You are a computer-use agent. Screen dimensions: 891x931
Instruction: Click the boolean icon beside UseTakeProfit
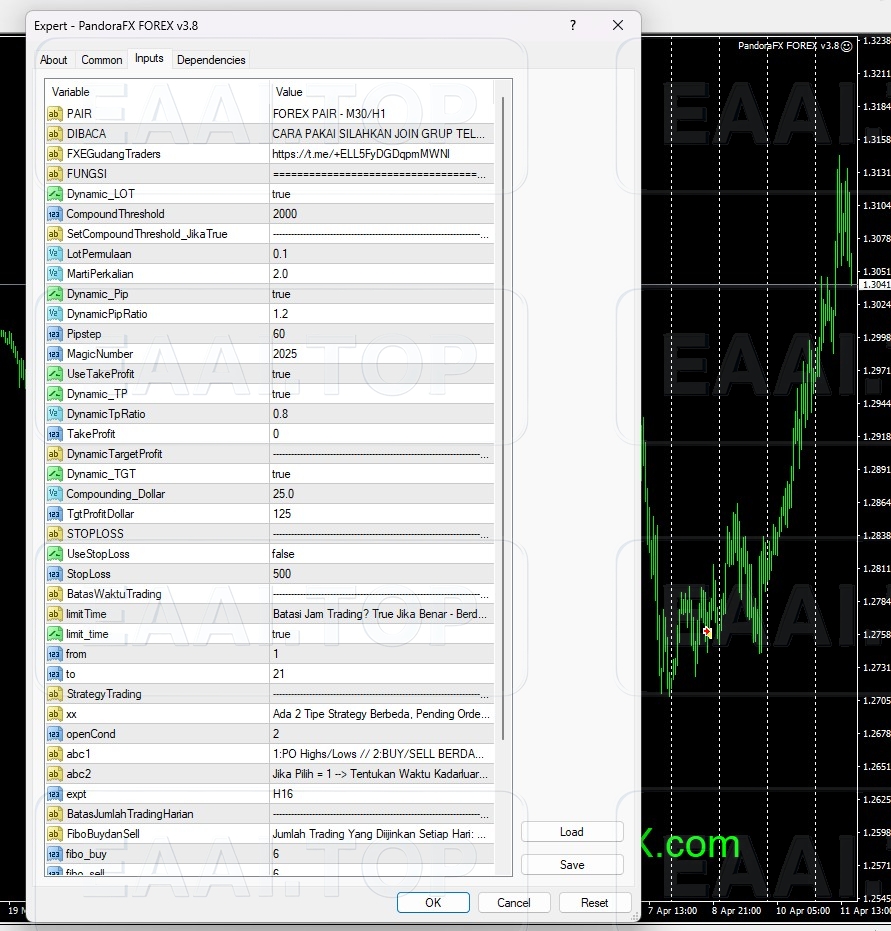57,374
